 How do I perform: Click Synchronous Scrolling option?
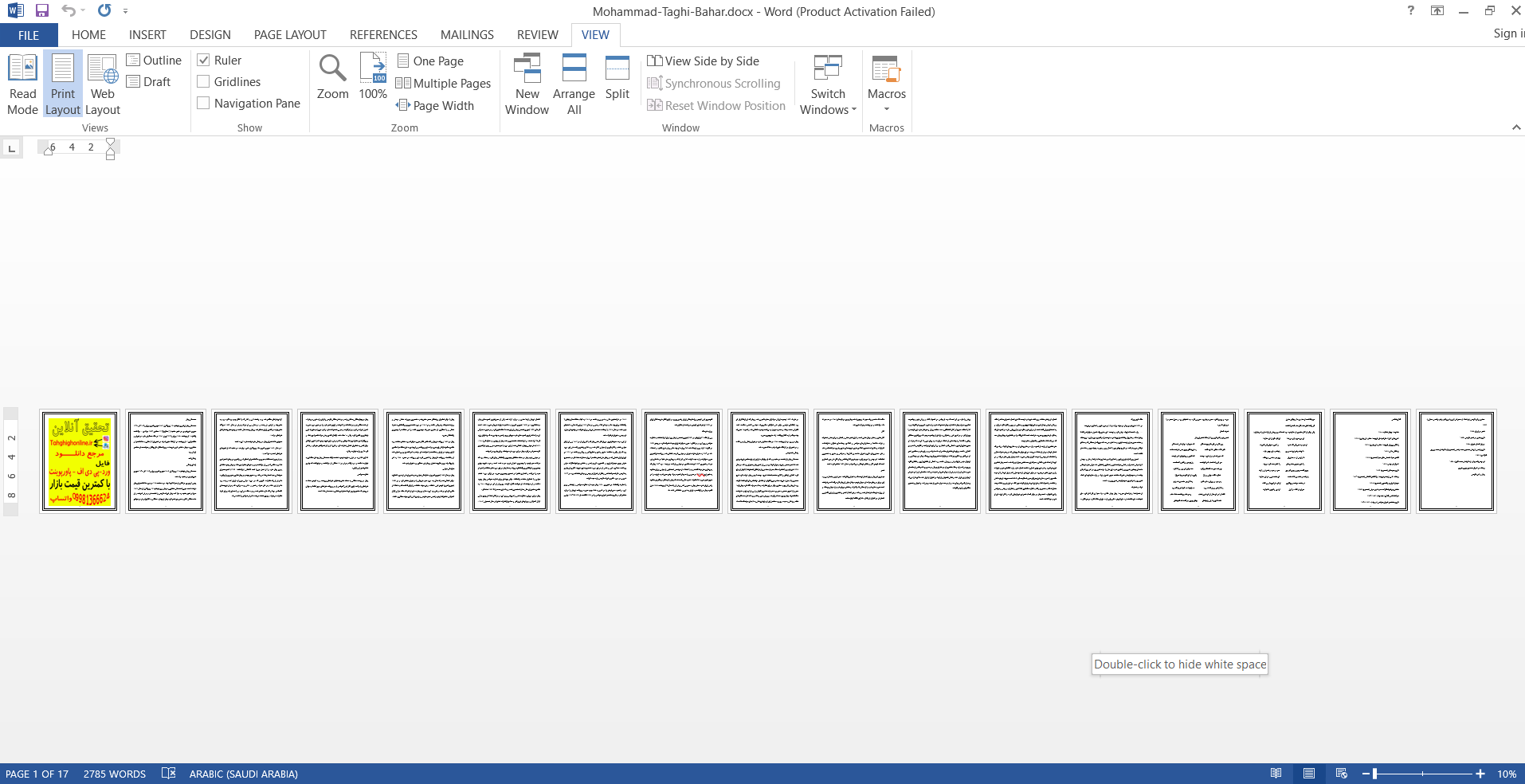[x=714, y=84]
